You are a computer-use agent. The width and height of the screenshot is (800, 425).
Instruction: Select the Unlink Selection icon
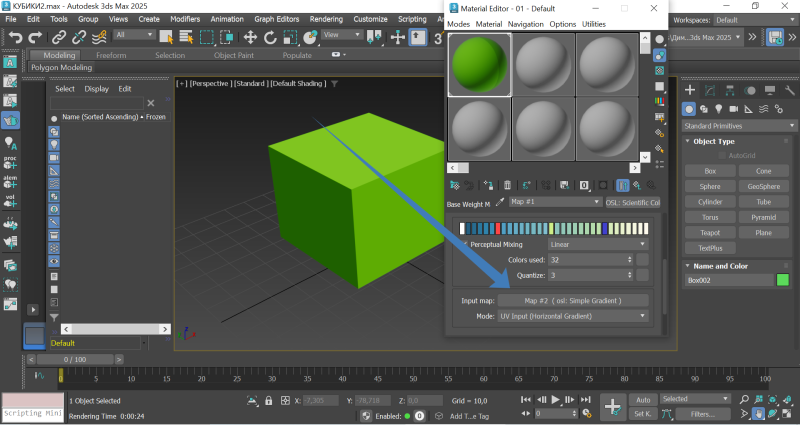(79, 37)
